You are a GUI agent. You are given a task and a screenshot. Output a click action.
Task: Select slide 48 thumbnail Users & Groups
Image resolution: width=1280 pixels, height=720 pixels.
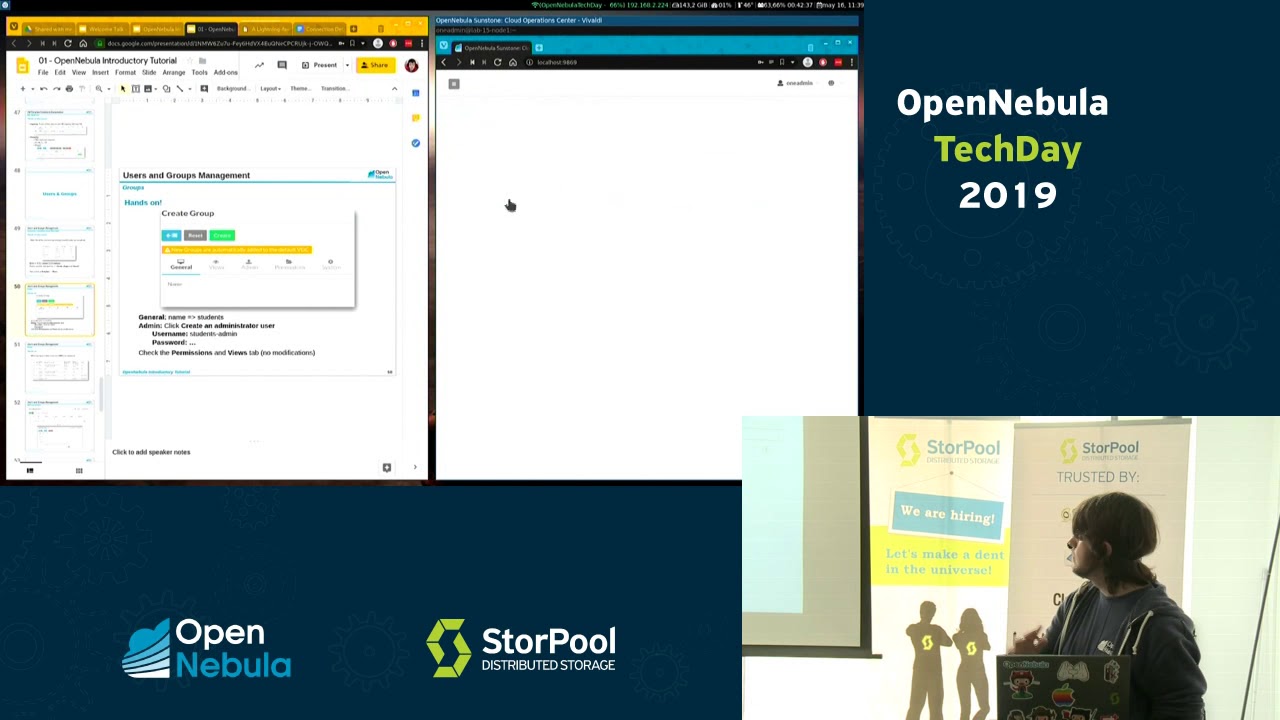click(x=60, y=193)
